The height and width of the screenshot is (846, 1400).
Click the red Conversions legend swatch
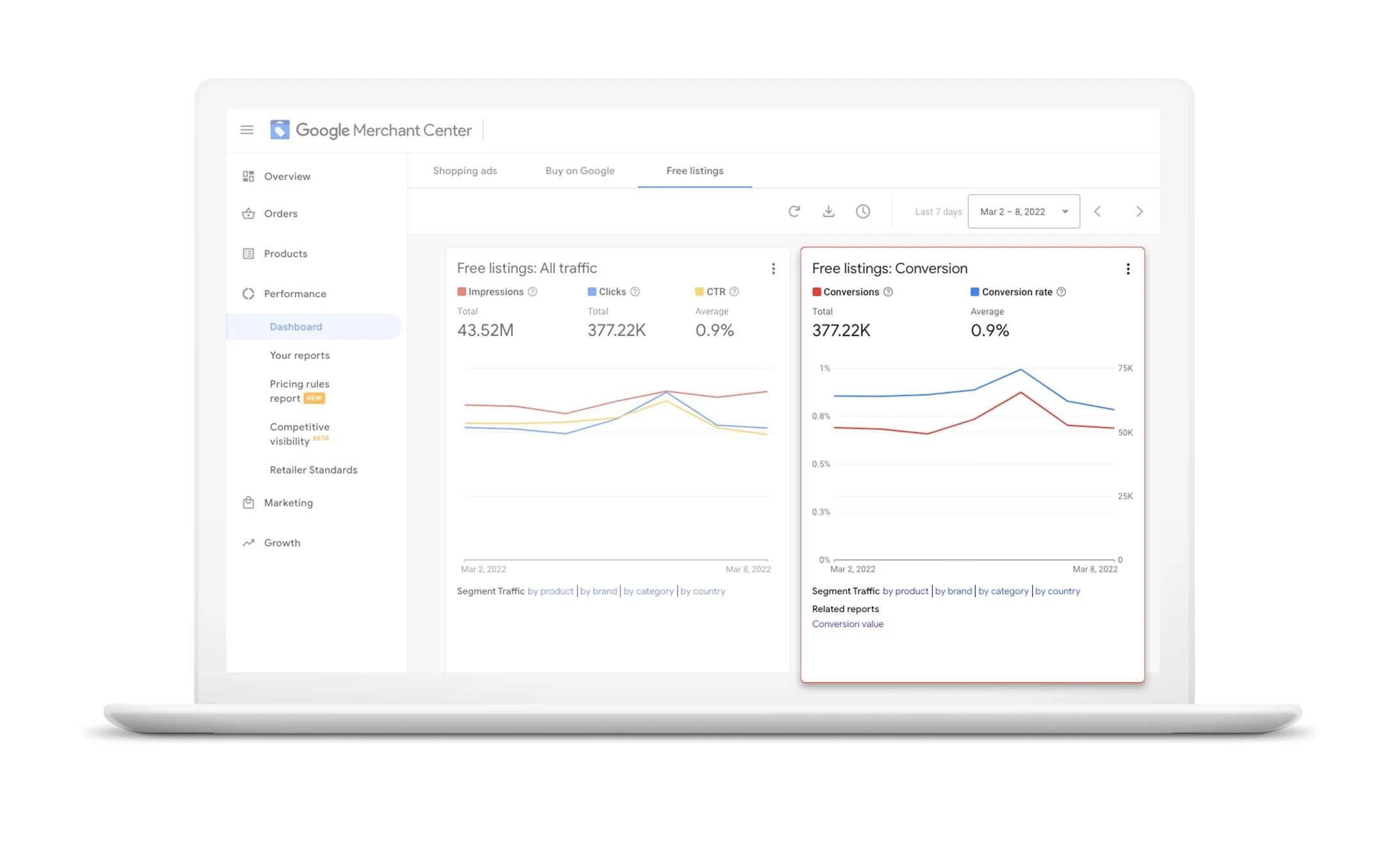pyautogui.click(x=817, y=292)
